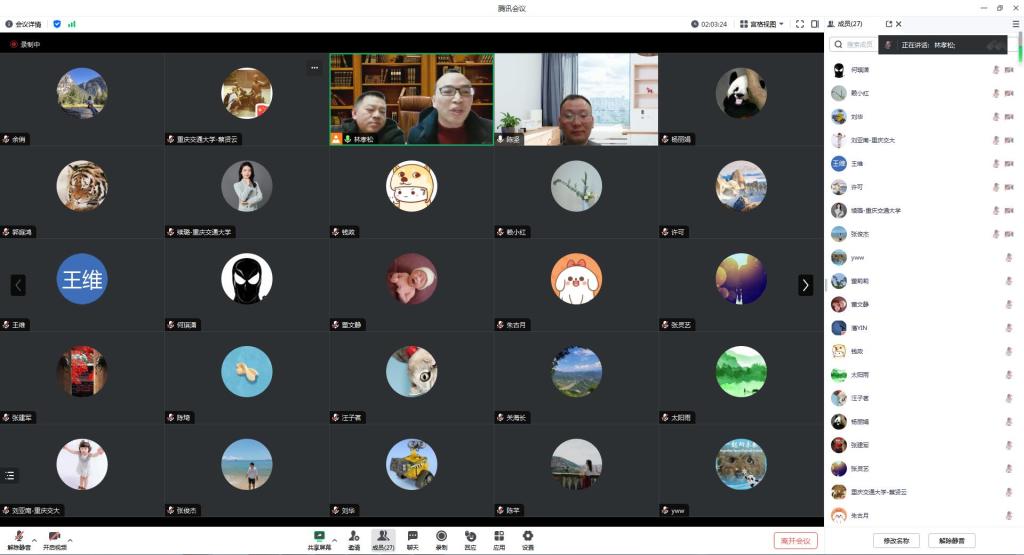Click the 正在讲话 speaking notification banner
Image resolution: width=1024 pixels, height=555 pixels.
click(x=943, y=45)
